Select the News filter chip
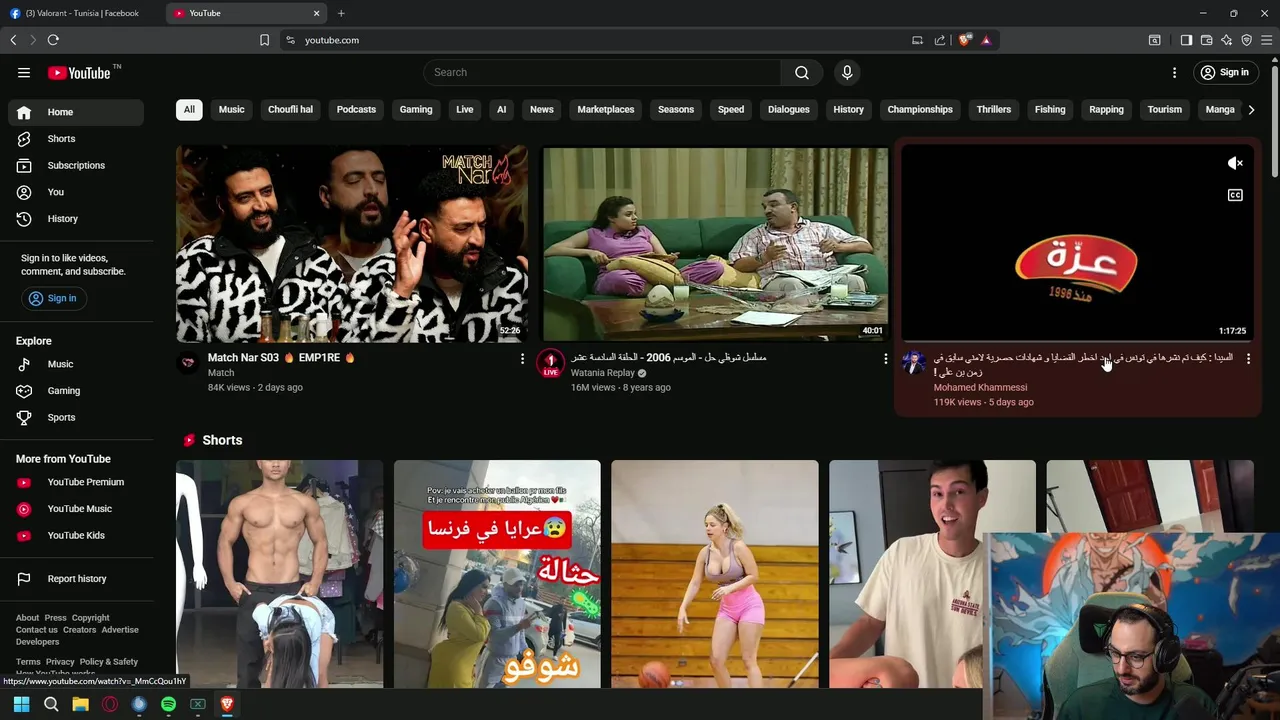1280x720 pixels. (542, 109)
